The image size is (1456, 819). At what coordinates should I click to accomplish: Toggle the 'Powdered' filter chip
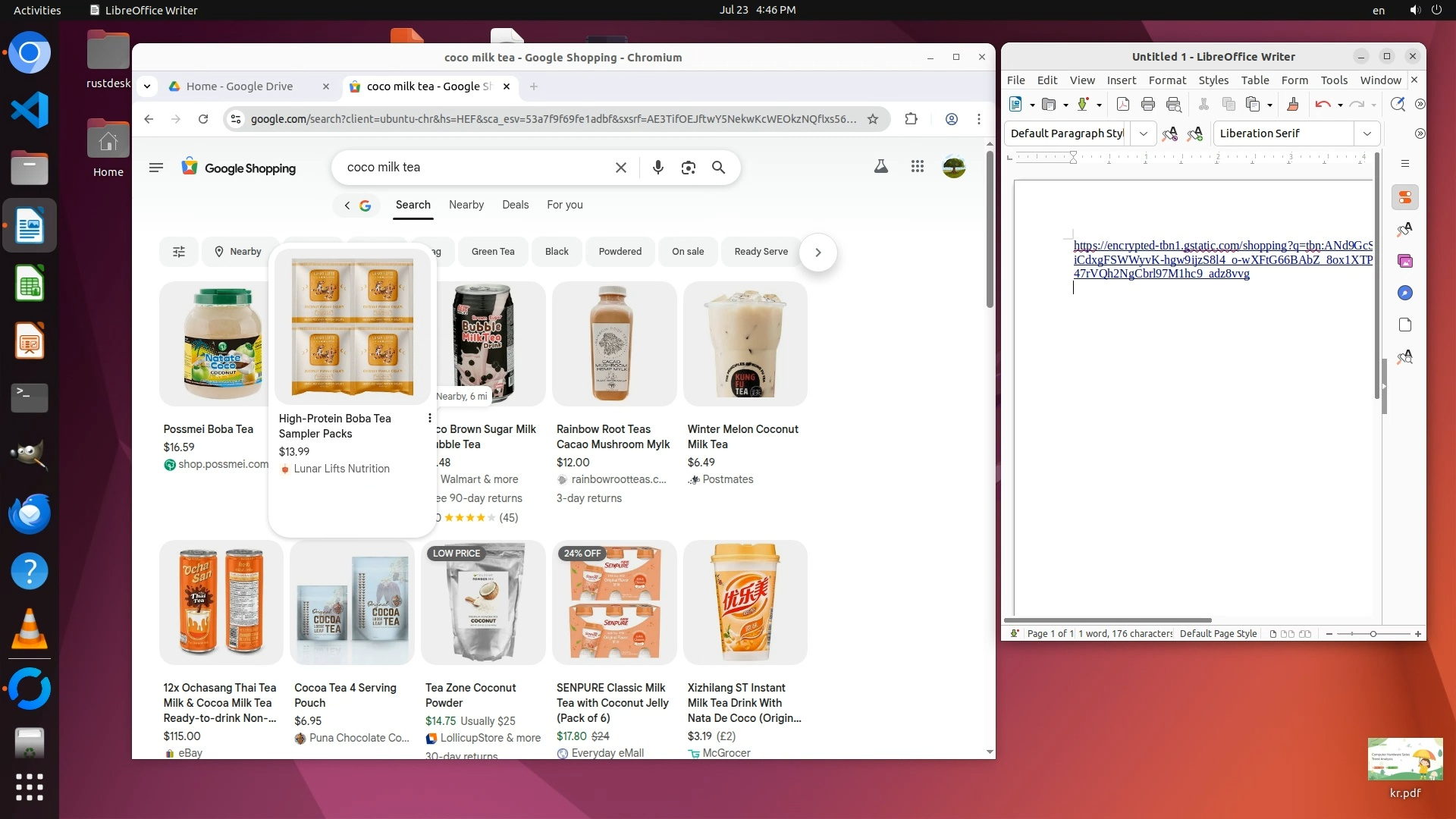[620, 252]
